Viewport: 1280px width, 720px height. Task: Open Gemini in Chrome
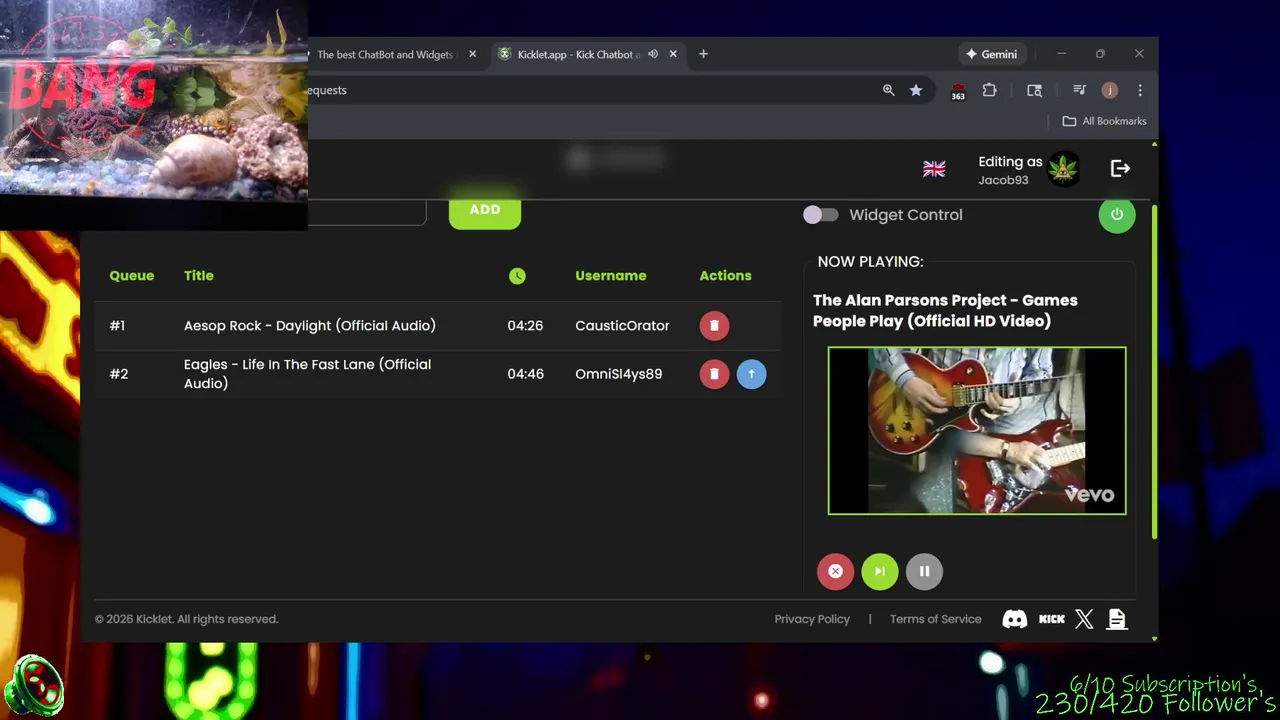pyautogui.click(x=991, y=54)
